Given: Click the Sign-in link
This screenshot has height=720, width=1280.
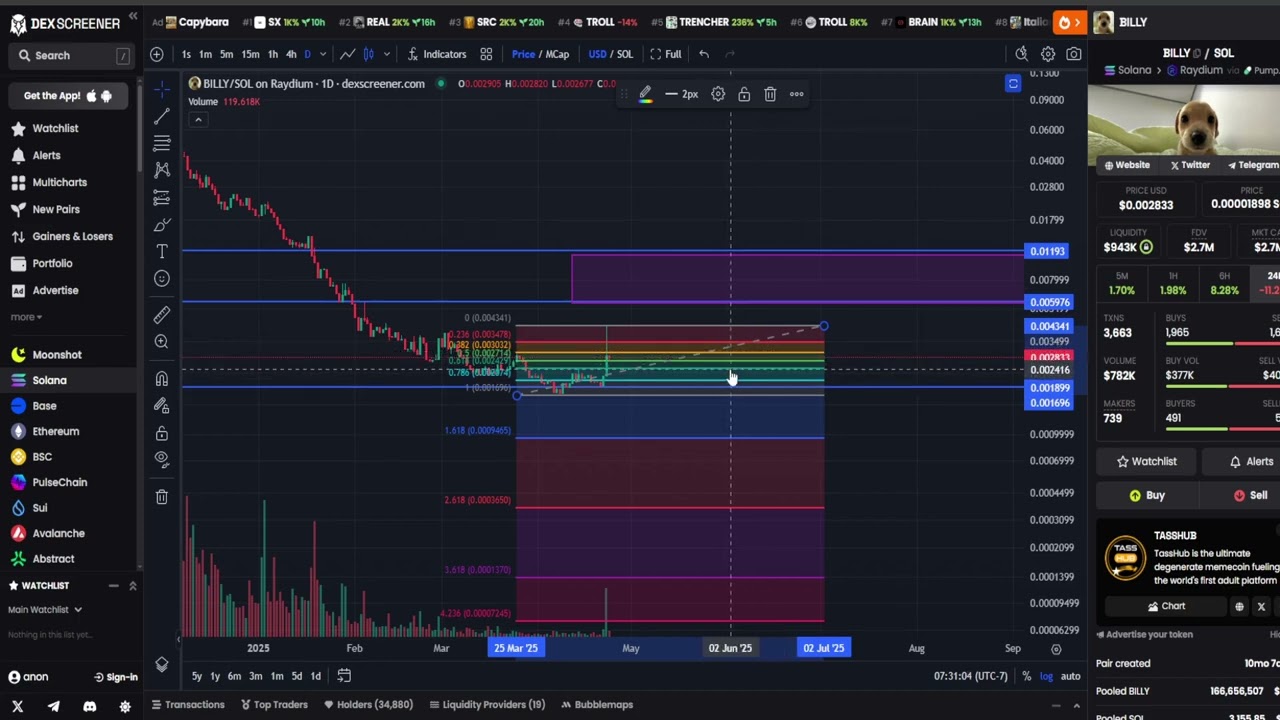Looking at the screenshot, I should pyautogui.click(x=115, y=677).
